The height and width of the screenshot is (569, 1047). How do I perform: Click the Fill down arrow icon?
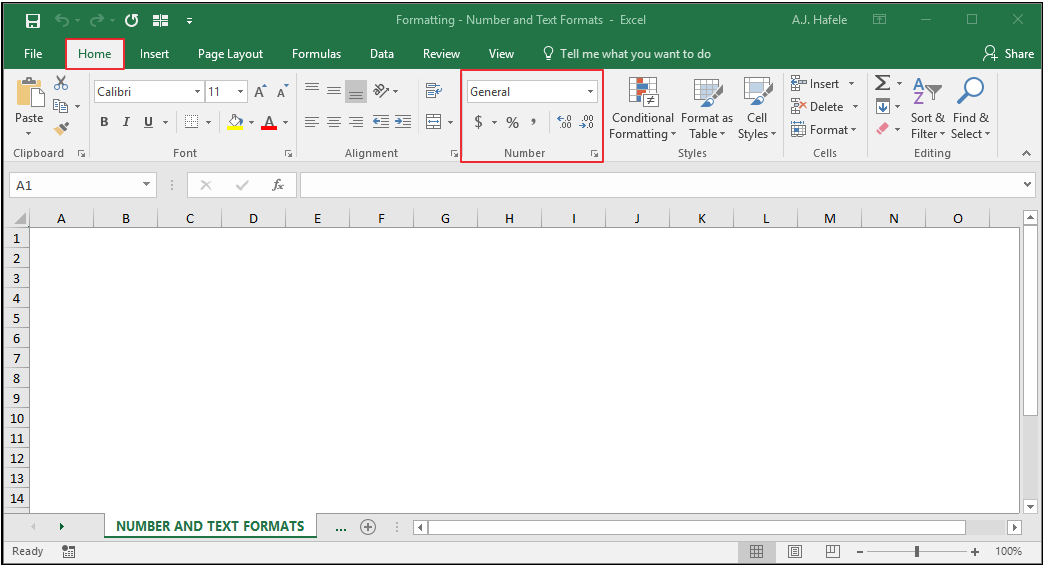tap(883, 106)
